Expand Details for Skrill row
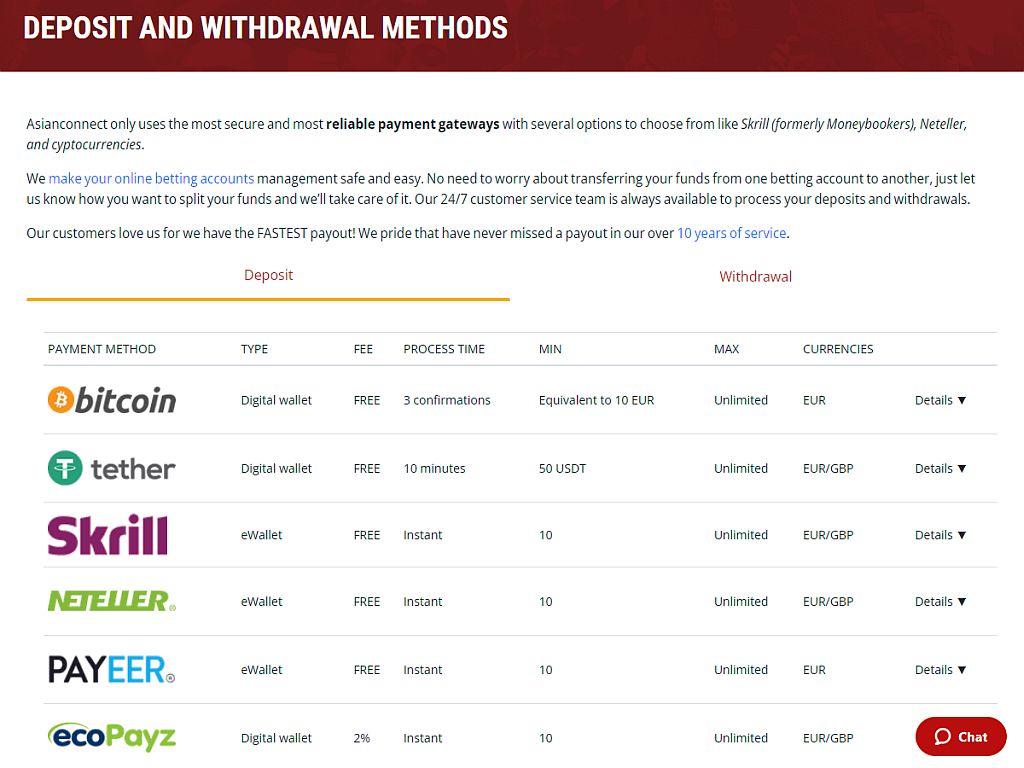The height and width of the screenshot is (768, 1024). (x=940, y=535)
